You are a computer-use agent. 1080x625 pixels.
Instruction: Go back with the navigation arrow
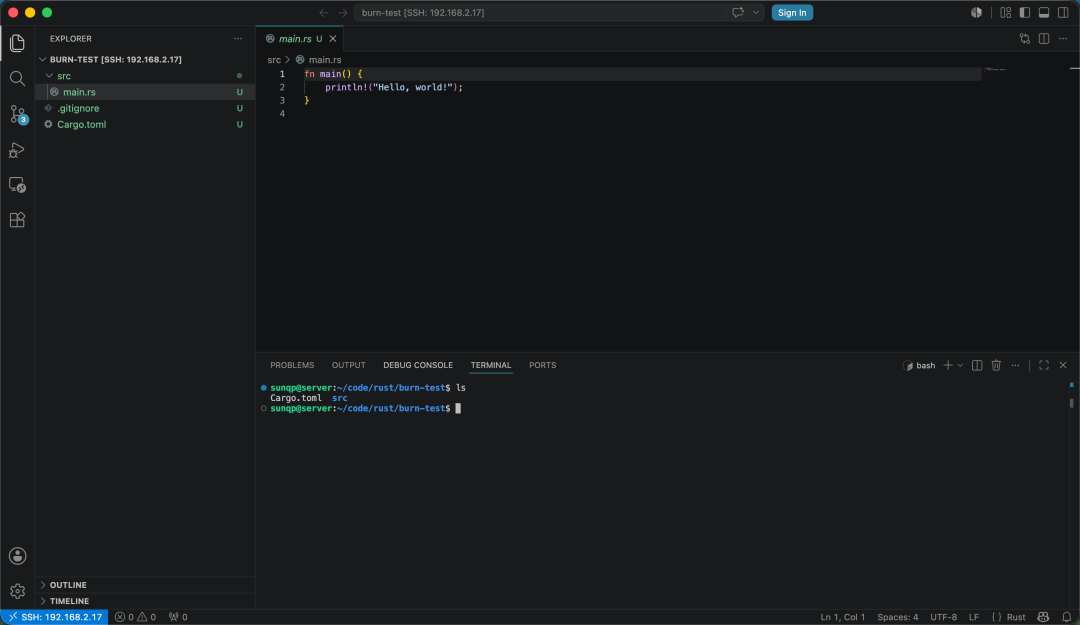323,12
